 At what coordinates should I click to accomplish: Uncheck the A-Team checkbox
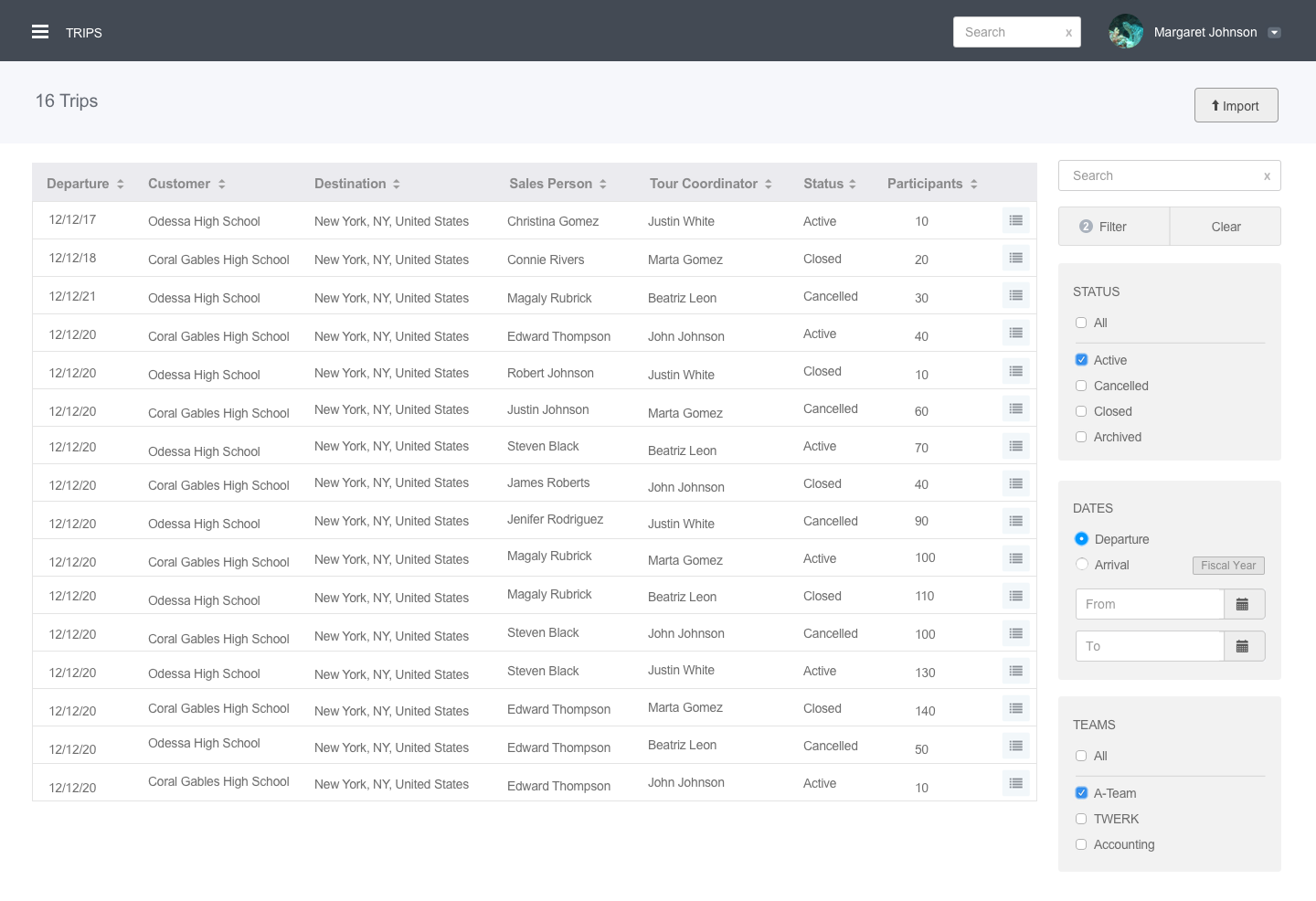[x=1081, y=793]
